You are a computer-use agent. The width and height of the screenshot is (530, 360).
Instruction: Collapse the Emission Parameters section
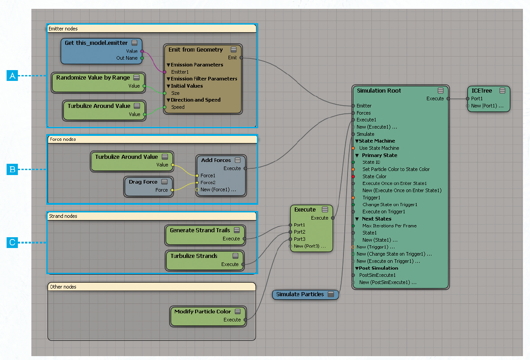pyautogui.click(x=168, y=65)
